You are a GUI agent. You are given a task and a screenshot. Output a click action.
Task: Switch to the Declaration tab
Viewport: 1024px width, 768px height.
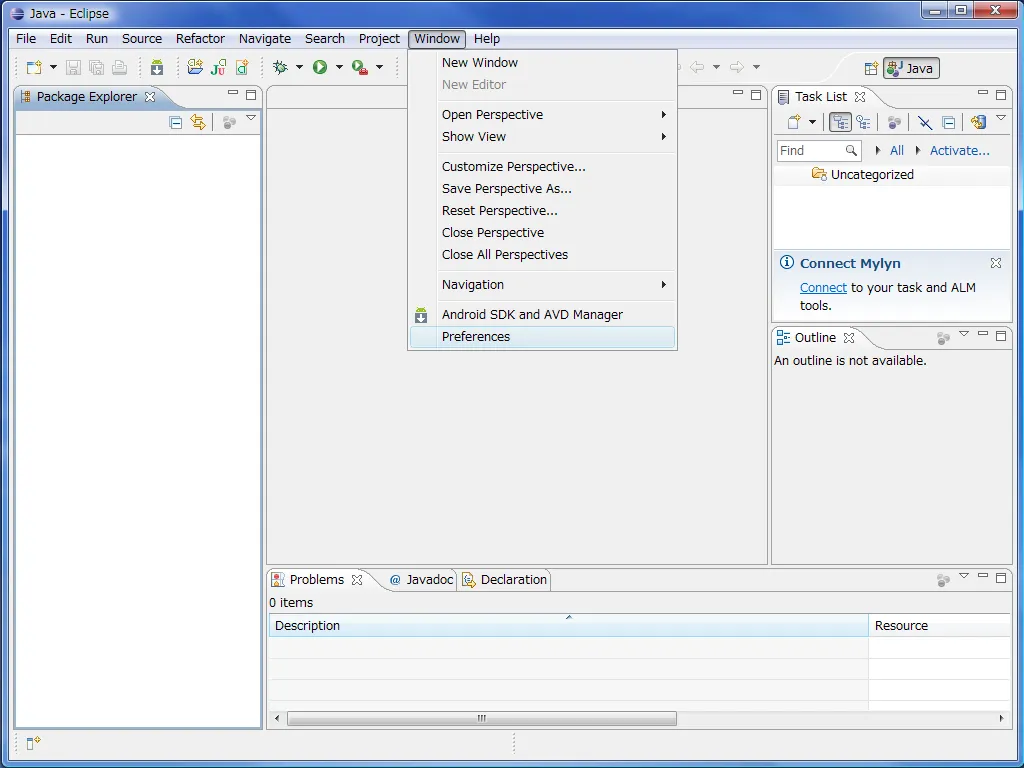[x=505, y=579]
